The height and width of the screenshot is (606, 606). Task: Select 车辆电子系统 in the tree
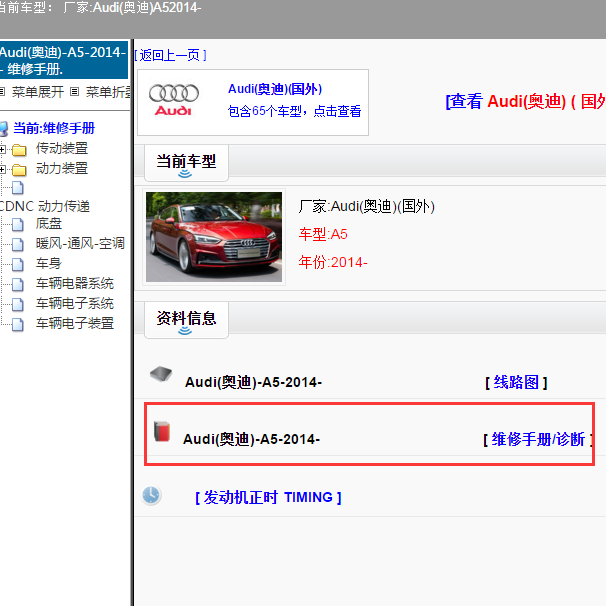tap(75, 303)
